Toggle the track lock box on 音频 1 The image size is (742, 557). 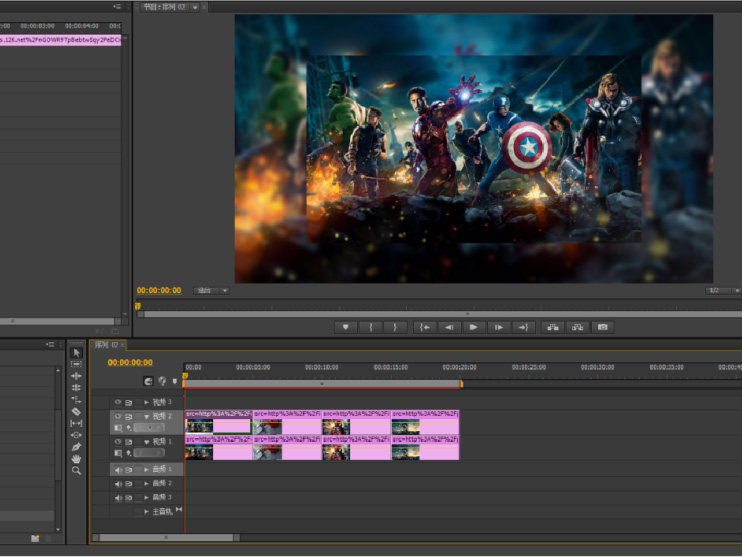point(138,469)
